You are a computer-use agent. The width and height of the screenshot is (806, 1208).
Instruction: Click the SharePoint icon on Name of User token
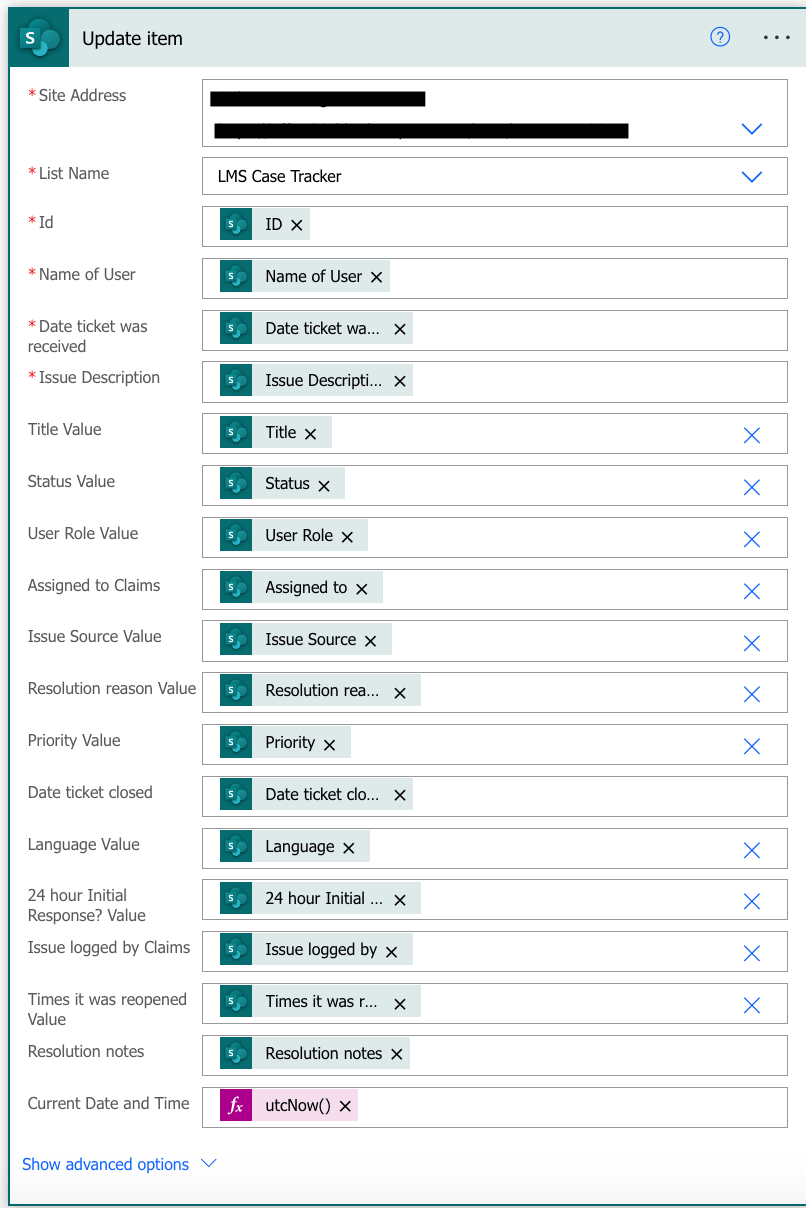[x=236, y=276]
